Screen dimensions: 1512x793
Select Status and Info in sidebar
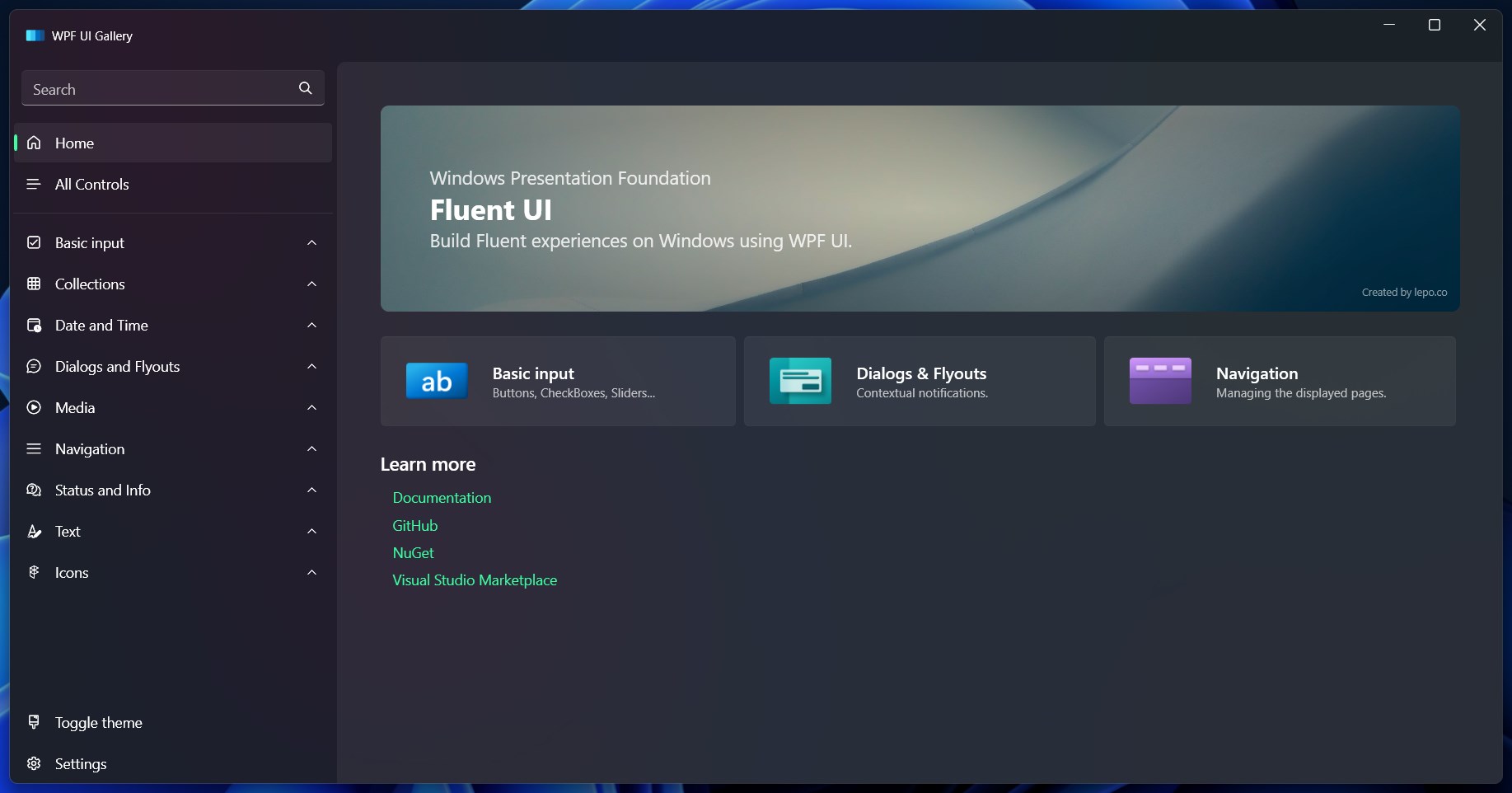pos(173,490)
